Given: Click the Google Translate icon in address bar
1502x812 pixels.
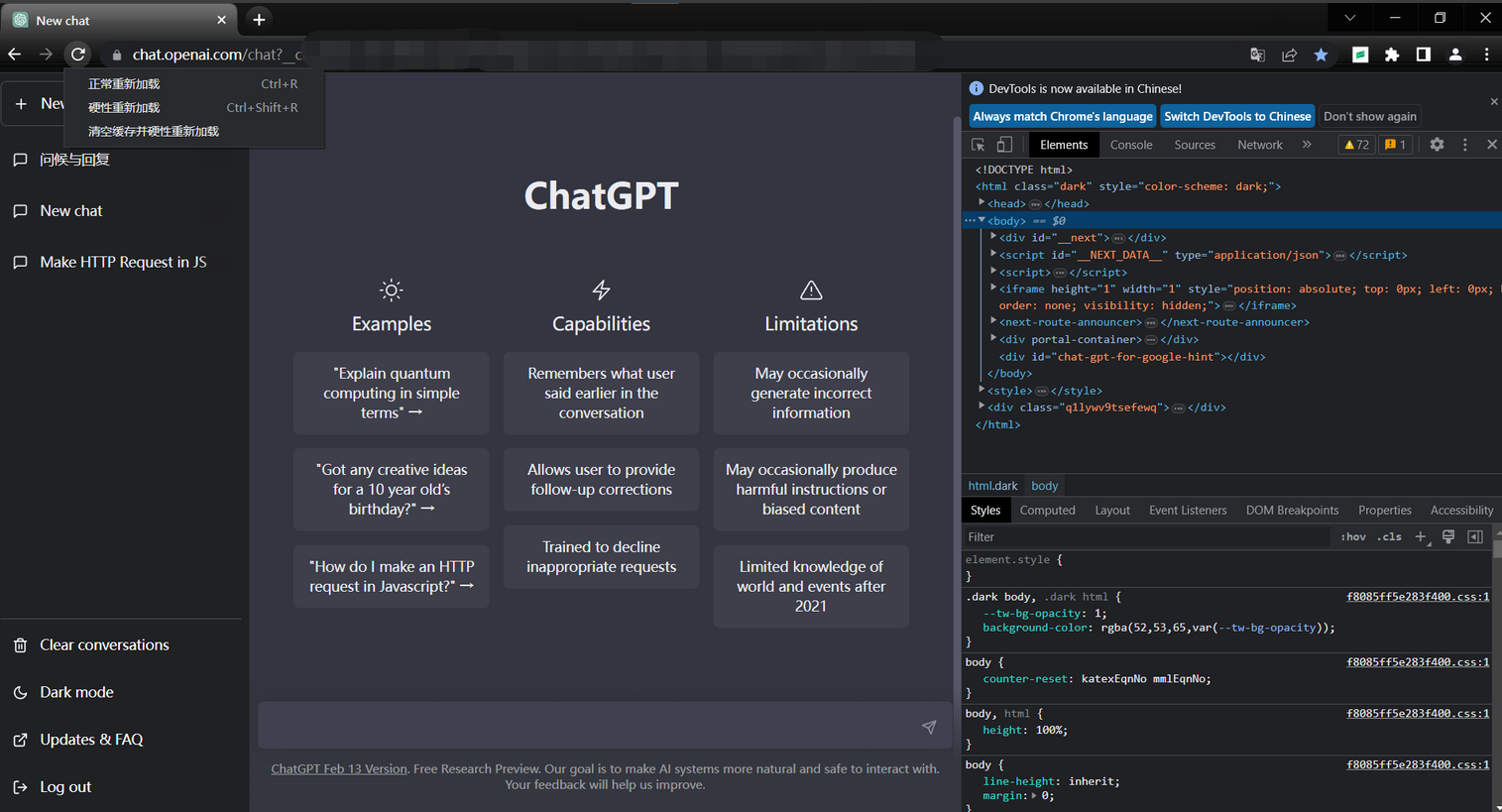Looking at the screenshot, I should [x=1257, y=56].
